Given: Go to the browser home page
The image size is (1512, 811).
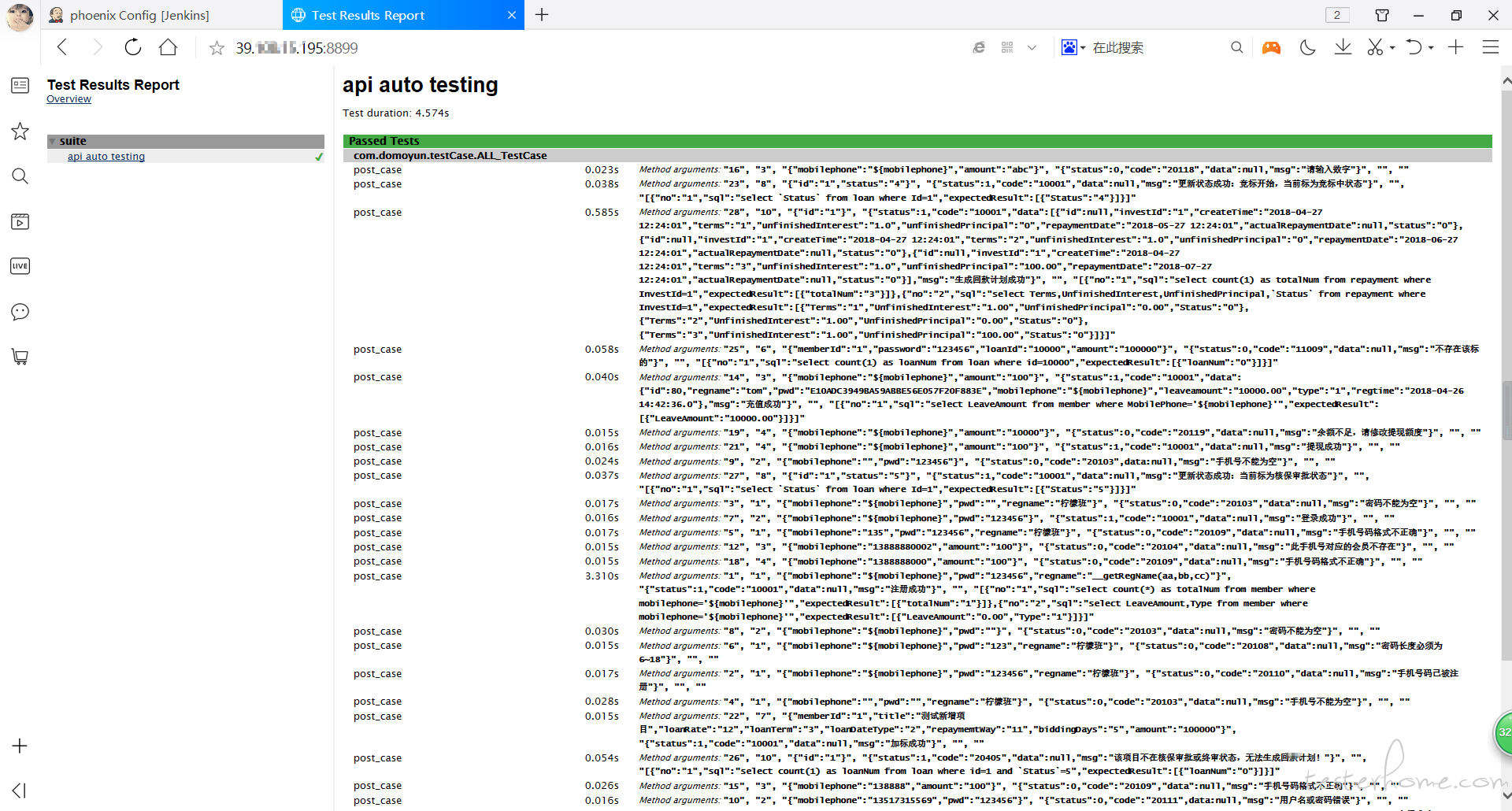Looking at the screenshot, I should (168, 47).
